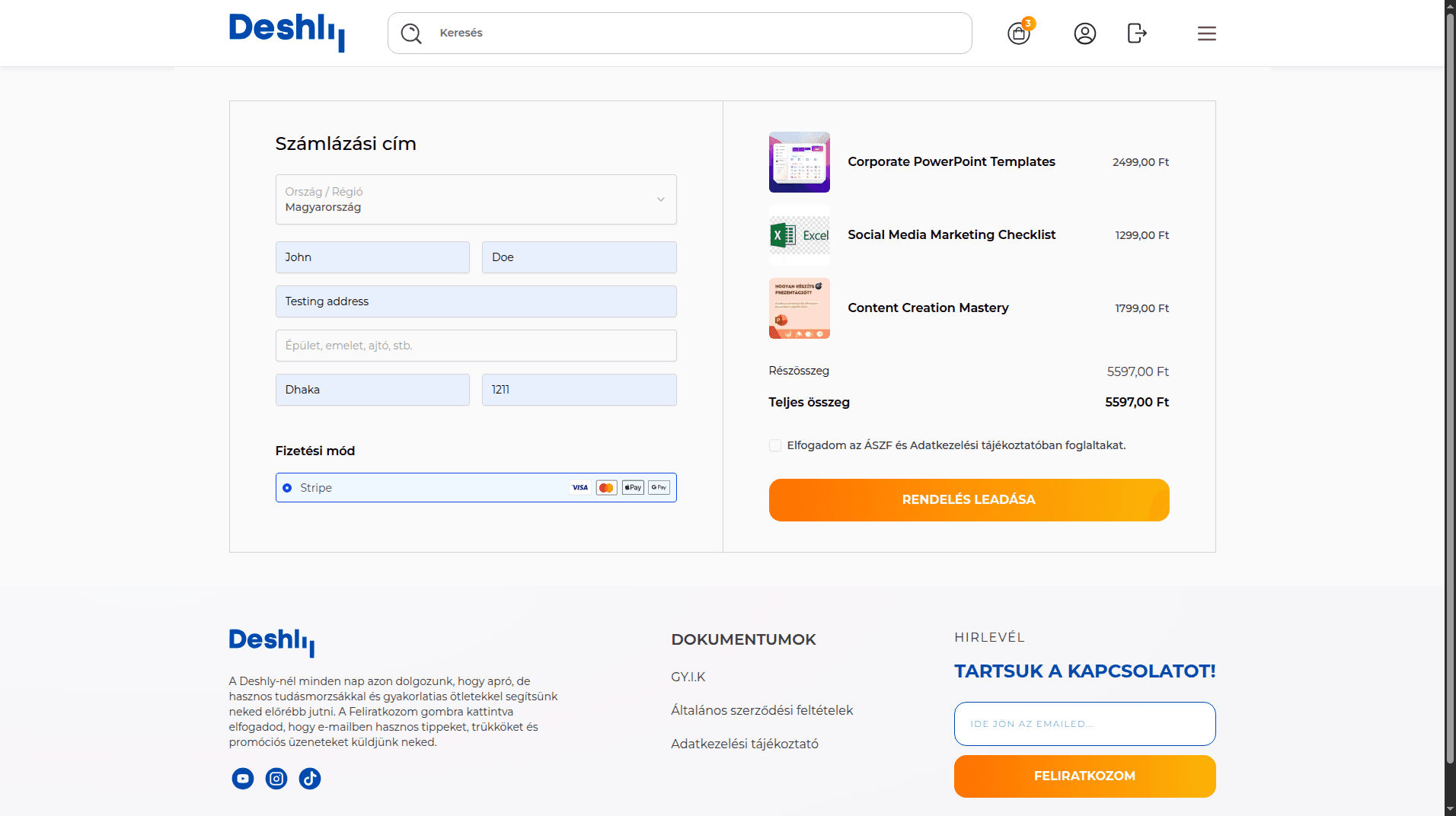Image resolution: width=1456 pixels, height=816 pixels.
Task: Expand the Ország / Régió dropdown
Action: coord(476,199)
